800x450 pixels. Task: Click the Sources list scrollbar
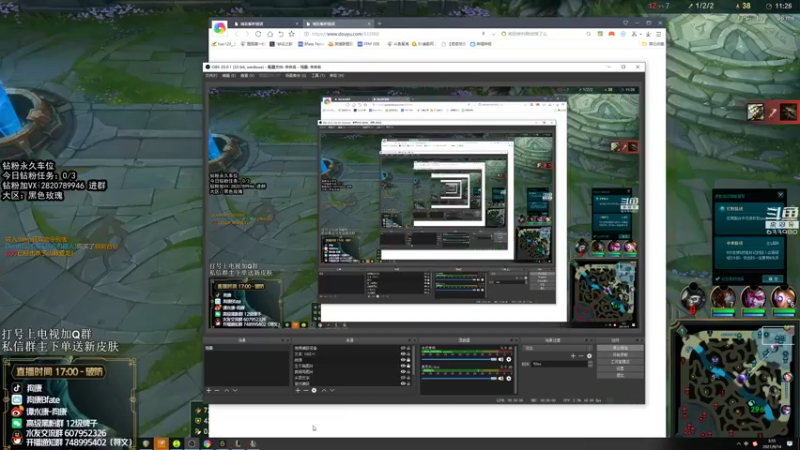[x=414, y=360]
